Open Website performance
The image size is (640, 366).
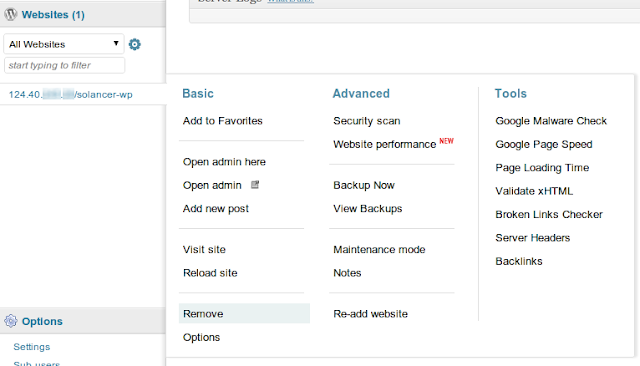pyautogui.click(x=384, y=144)
